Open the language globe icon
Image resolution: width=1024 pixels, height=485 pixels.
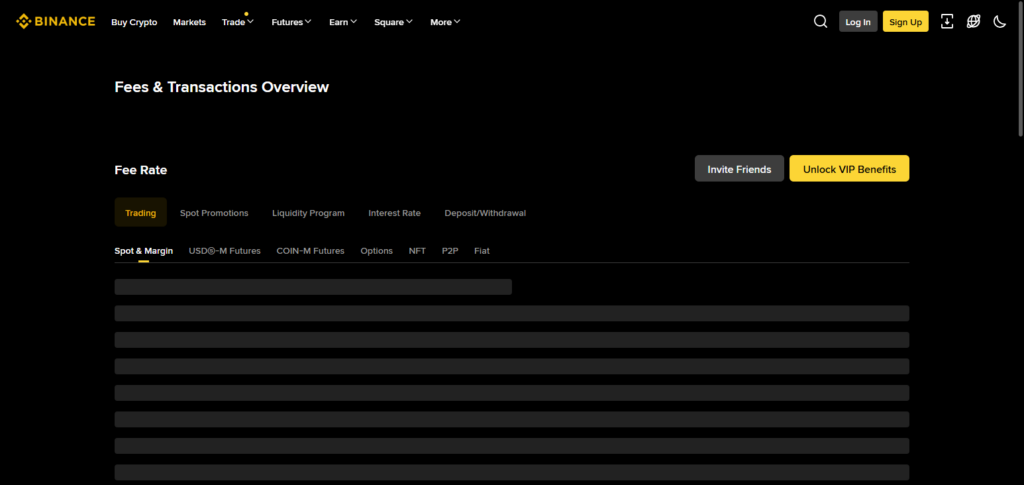click(973, 21)
